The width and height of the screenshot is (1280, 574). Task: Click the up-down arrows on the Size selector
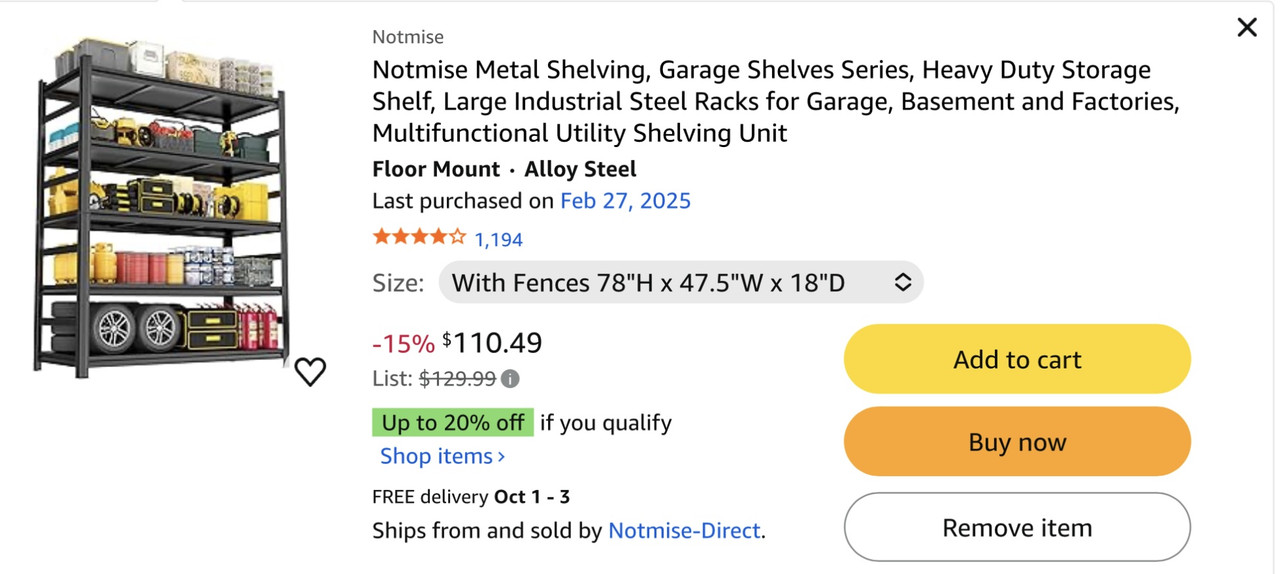pyautogui.click(x=902, y=283)
